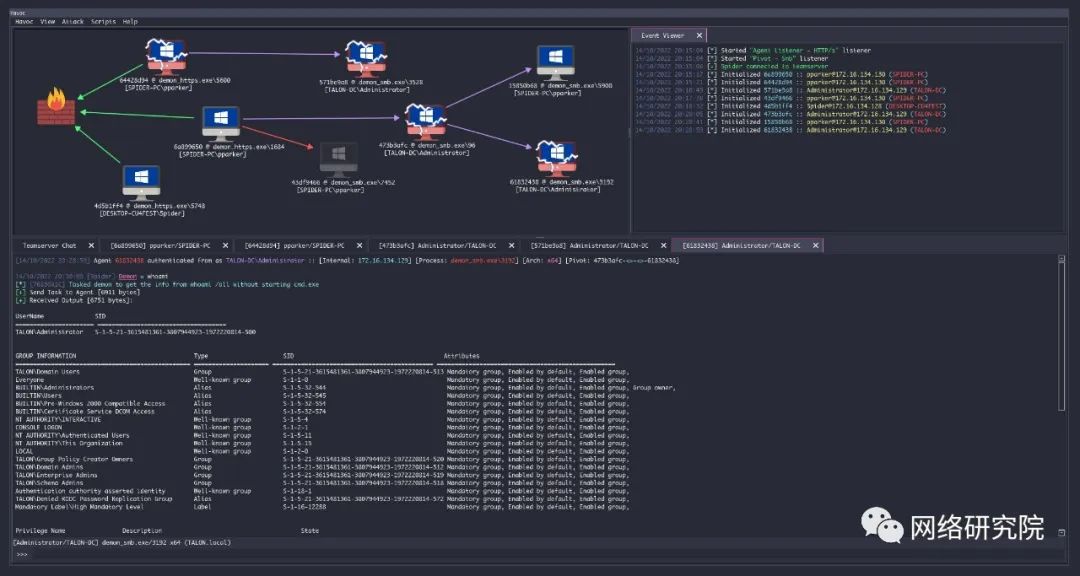Click the Initialized 571be9a8 Administrator event line
Image resolution: width=1080 pixels, height=576 pixels.
(x=790, y=90)
